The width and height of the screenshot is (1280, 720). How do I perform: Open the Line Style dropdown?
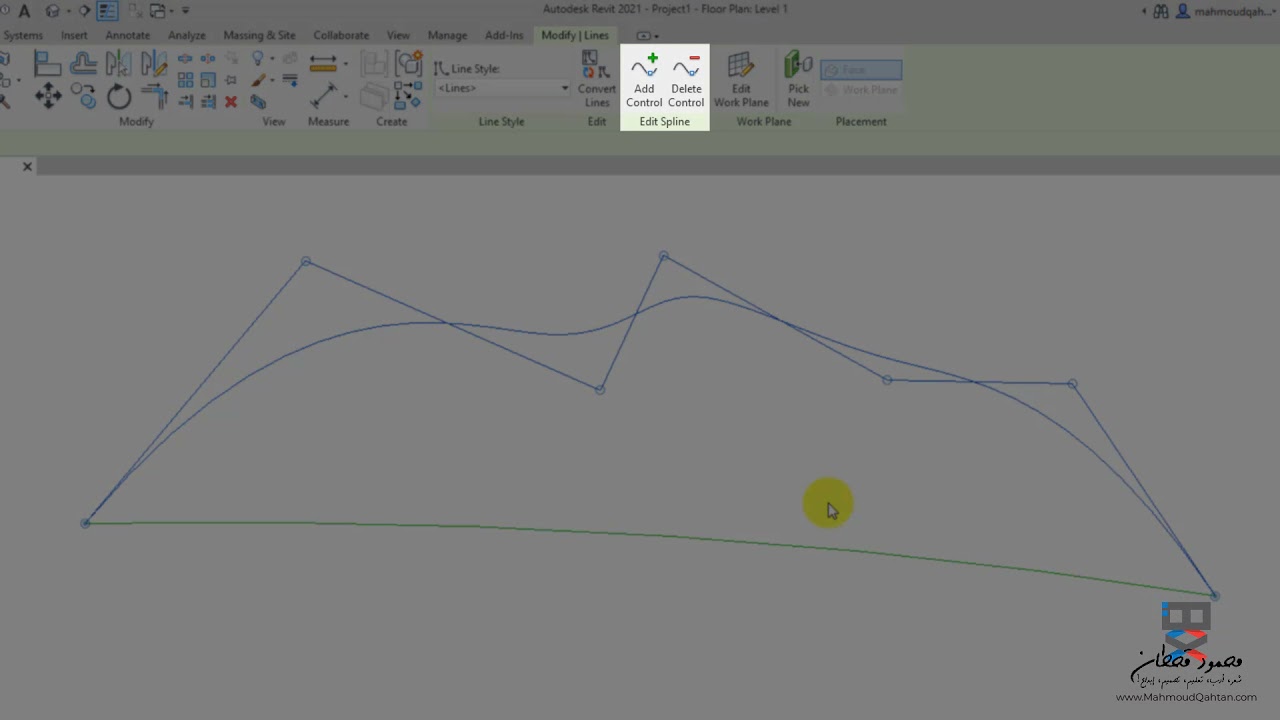point(502,88)
